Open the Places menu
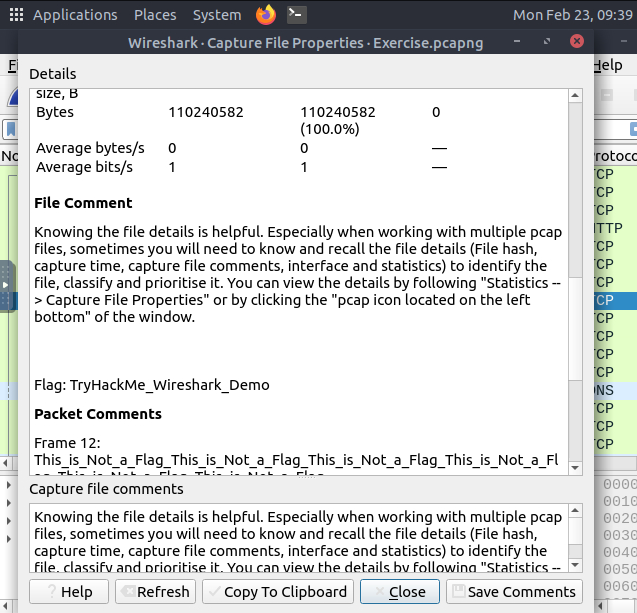This screenshot has height=613, width=637. (x=155, y=15)
